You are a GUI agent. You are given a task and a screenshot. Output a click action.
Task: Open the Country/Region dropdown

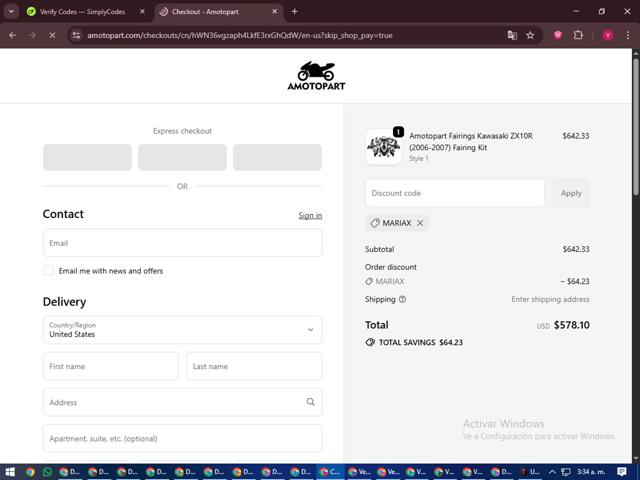(x=182, y=330)
